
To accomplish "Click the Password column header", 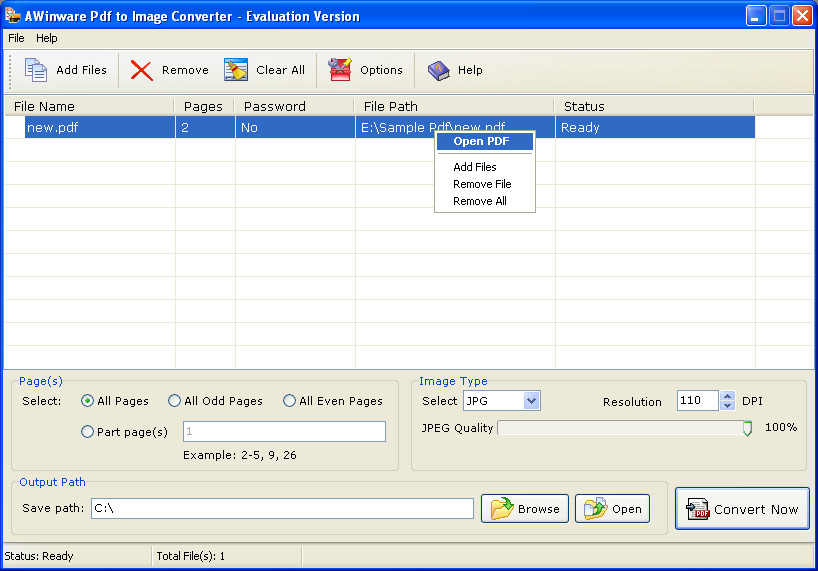I will [x=294, y=106].
